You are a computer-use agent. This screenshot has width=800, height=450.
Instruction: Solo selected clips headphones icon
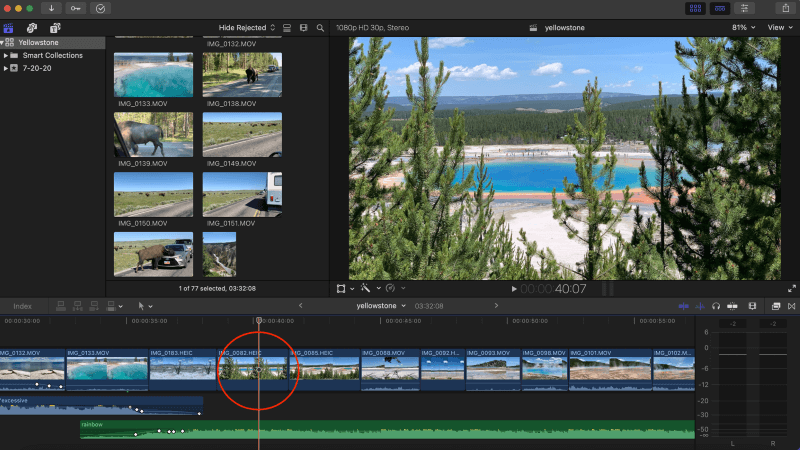pos(716,306)
